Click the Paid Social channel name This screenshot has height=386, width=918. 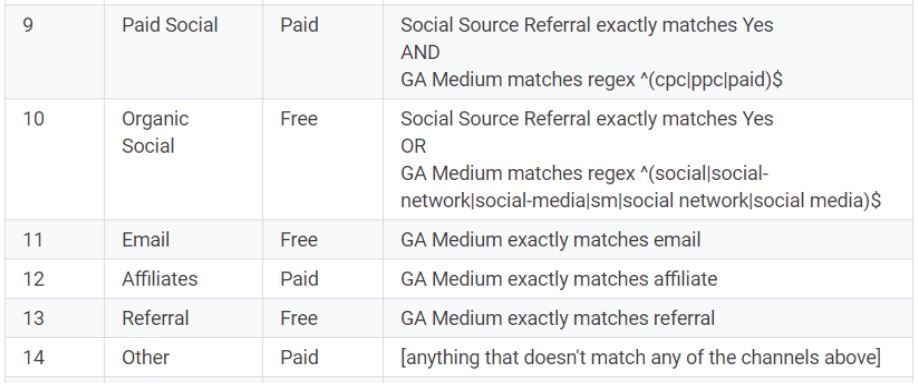(x=170, y=25)
